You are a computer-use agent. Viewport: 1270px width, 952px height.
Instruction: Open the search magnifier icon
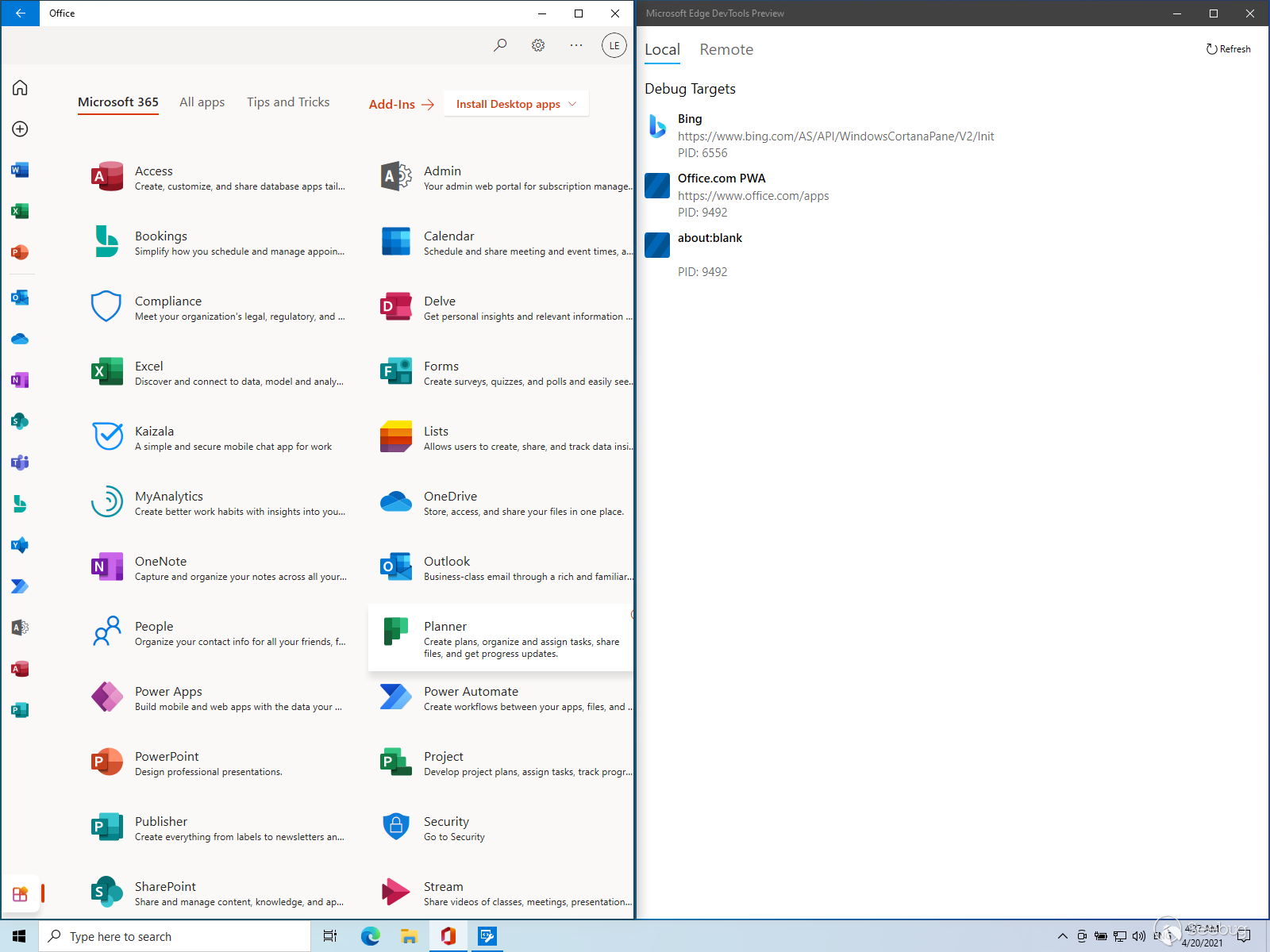[500, 45]
